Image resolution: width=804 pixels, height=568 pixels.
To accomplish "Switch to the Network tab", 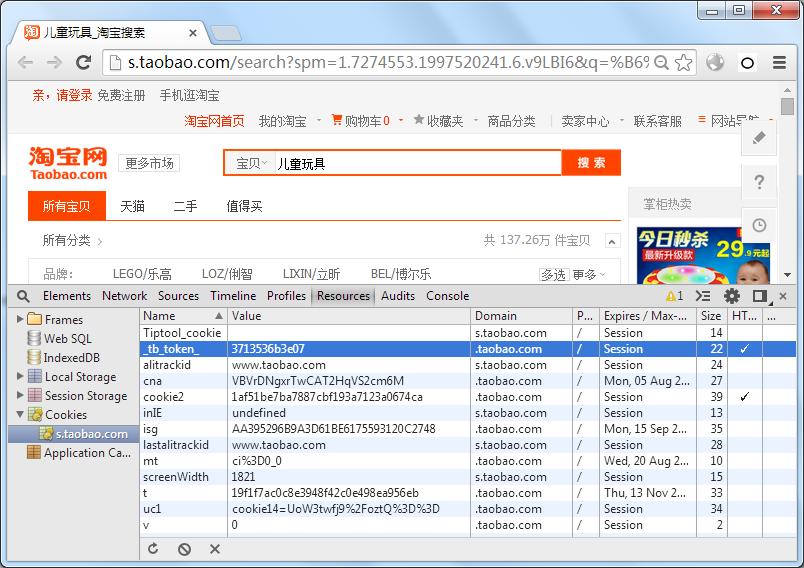I will point(124,296).
